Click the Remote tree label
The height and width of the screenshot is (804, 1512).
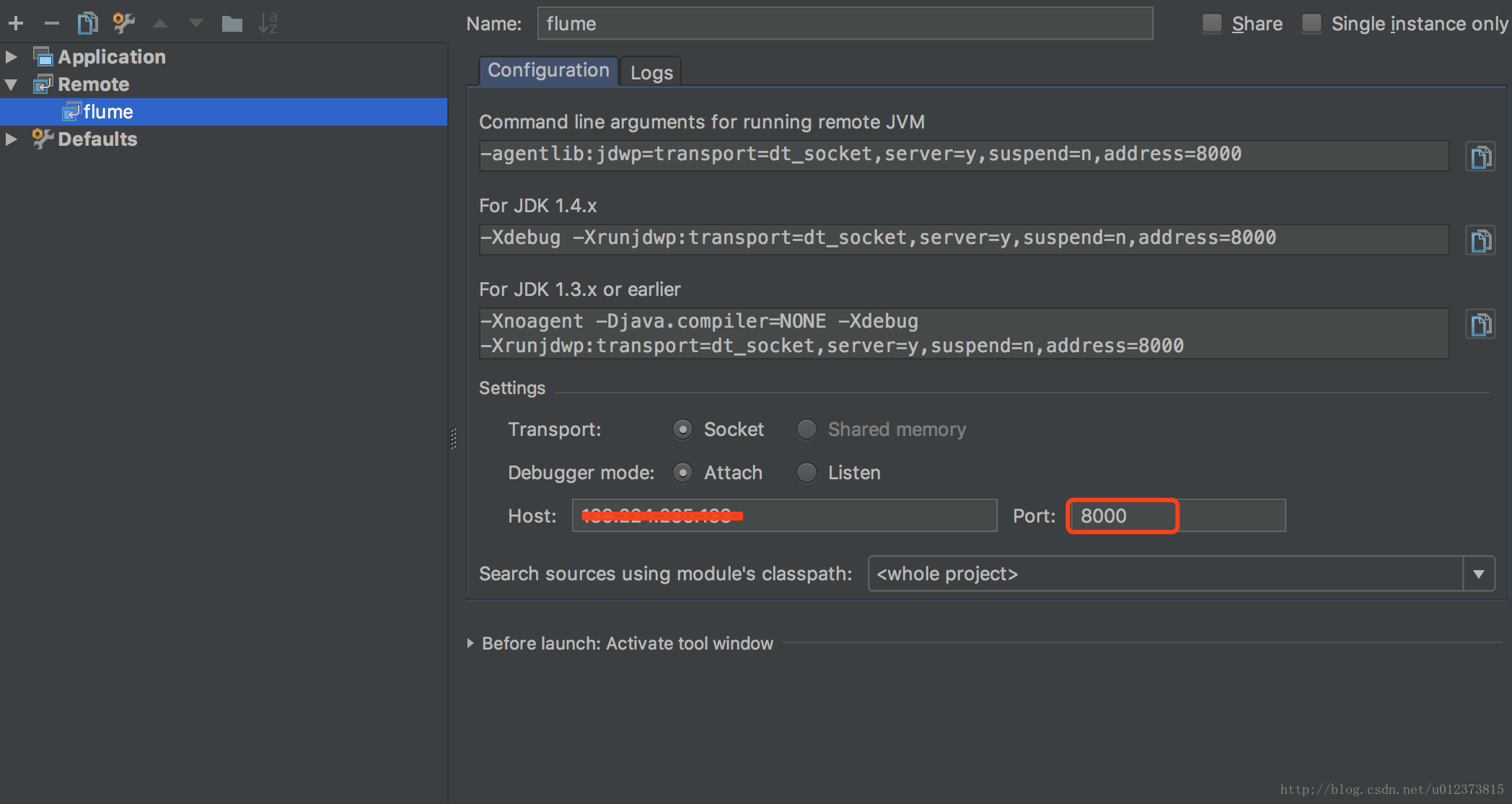pyautogui.click(x=94, y=84)
